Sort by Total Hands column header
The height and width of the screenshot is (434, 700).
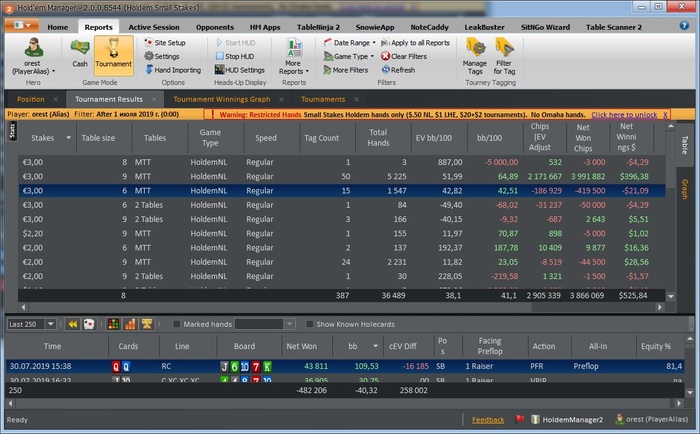point(378,138)
